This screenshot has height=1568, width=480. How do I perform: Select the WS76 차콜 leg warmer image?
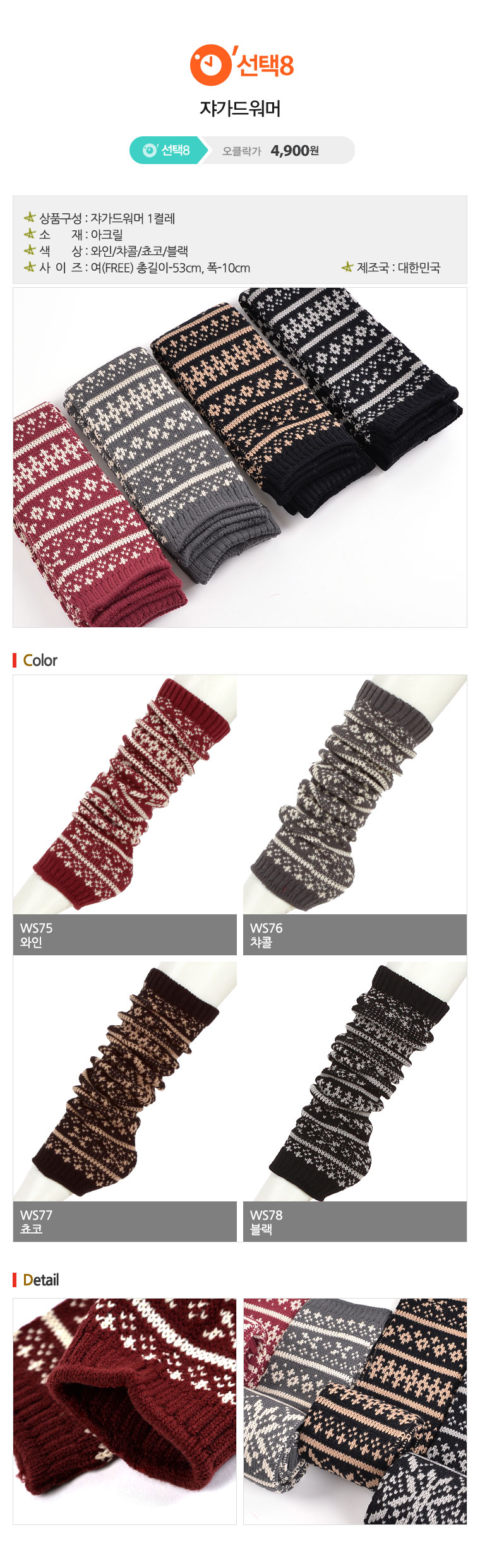point(355,794)
